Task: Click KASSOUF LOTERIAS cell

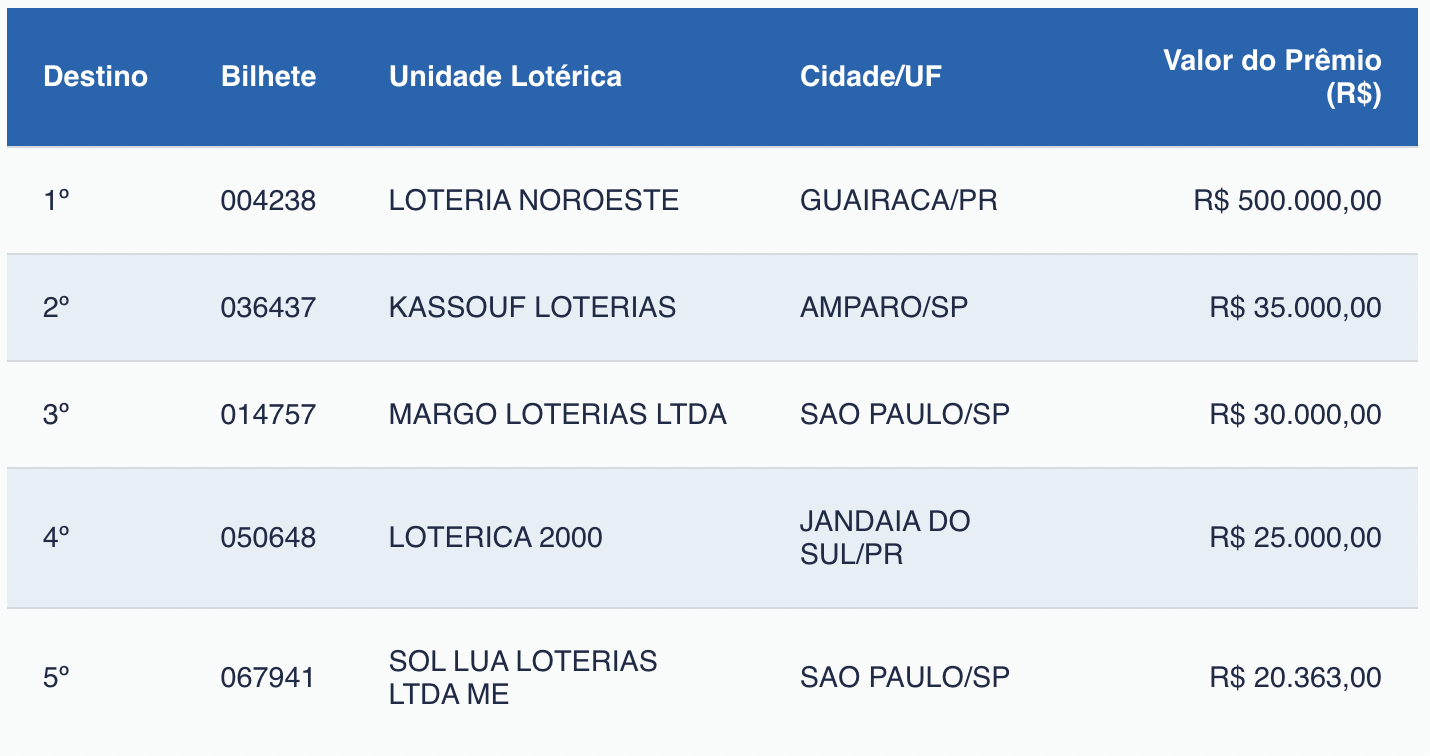Action: click(x=532, y=307)
